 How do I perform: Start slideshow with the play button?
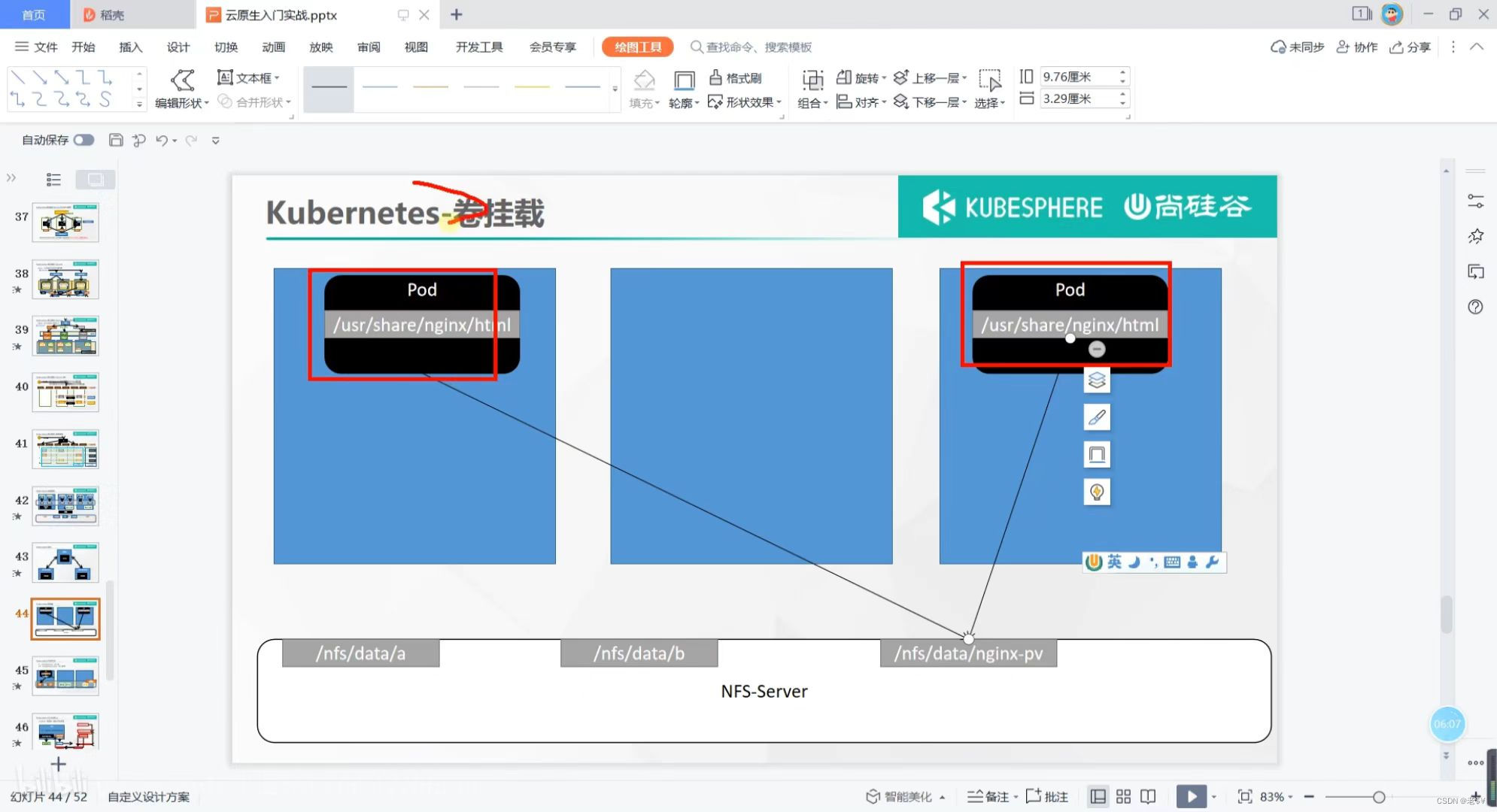pyautogui.click(x=1191, y=796)
